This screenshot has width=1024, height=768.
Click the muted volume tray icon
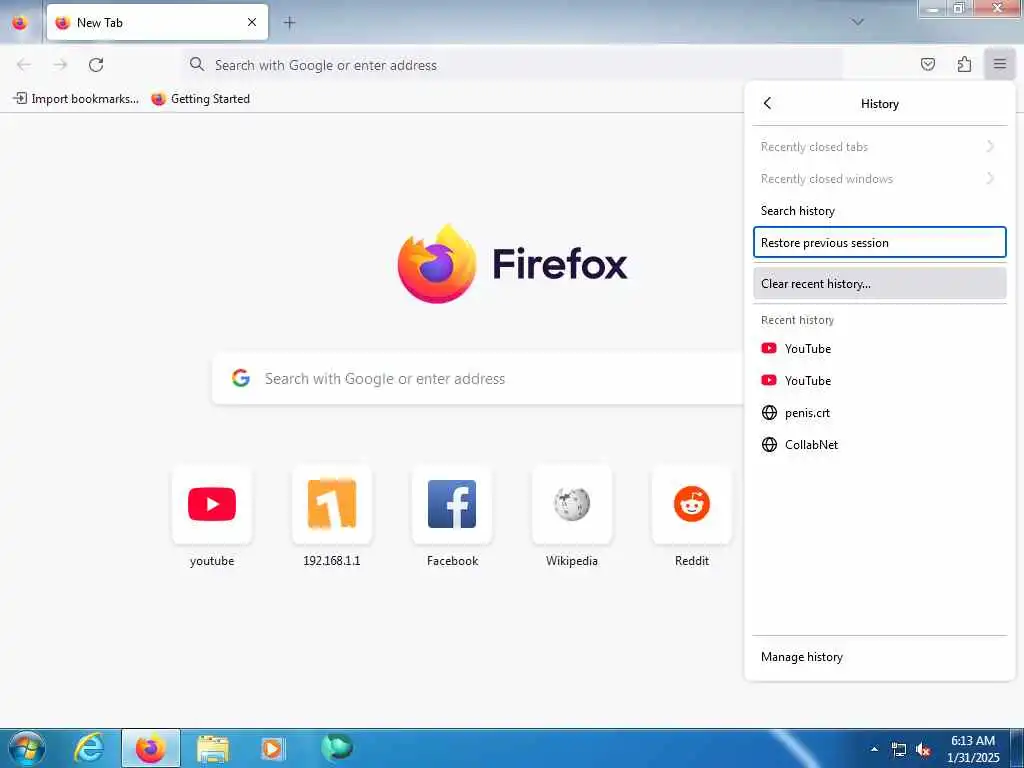point(923,750)
